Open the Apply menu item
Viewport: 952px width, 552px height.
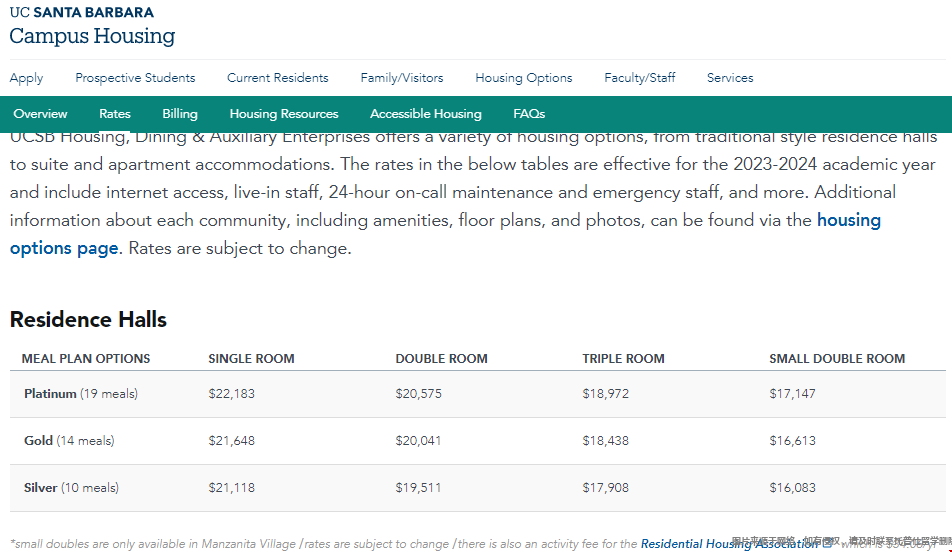click(26, 78)
